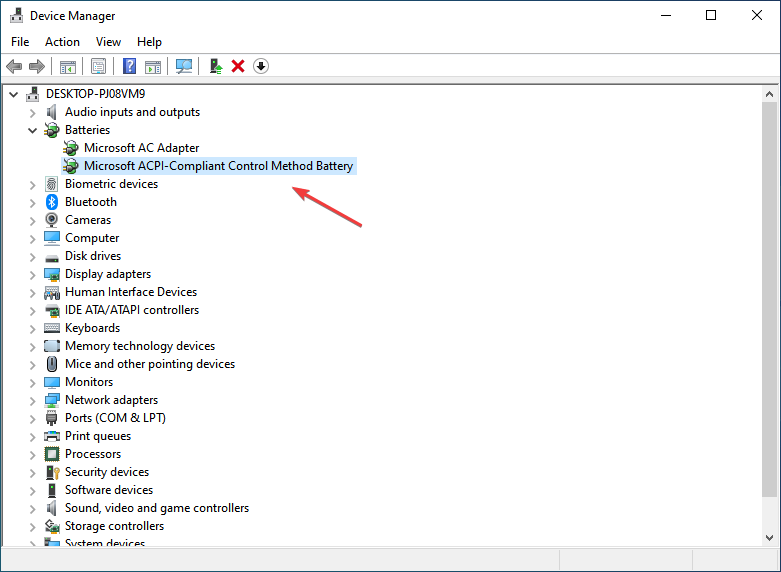Click the Disk drives icon
The width and height of the screenshot is (781, 572).
(52, 258)
